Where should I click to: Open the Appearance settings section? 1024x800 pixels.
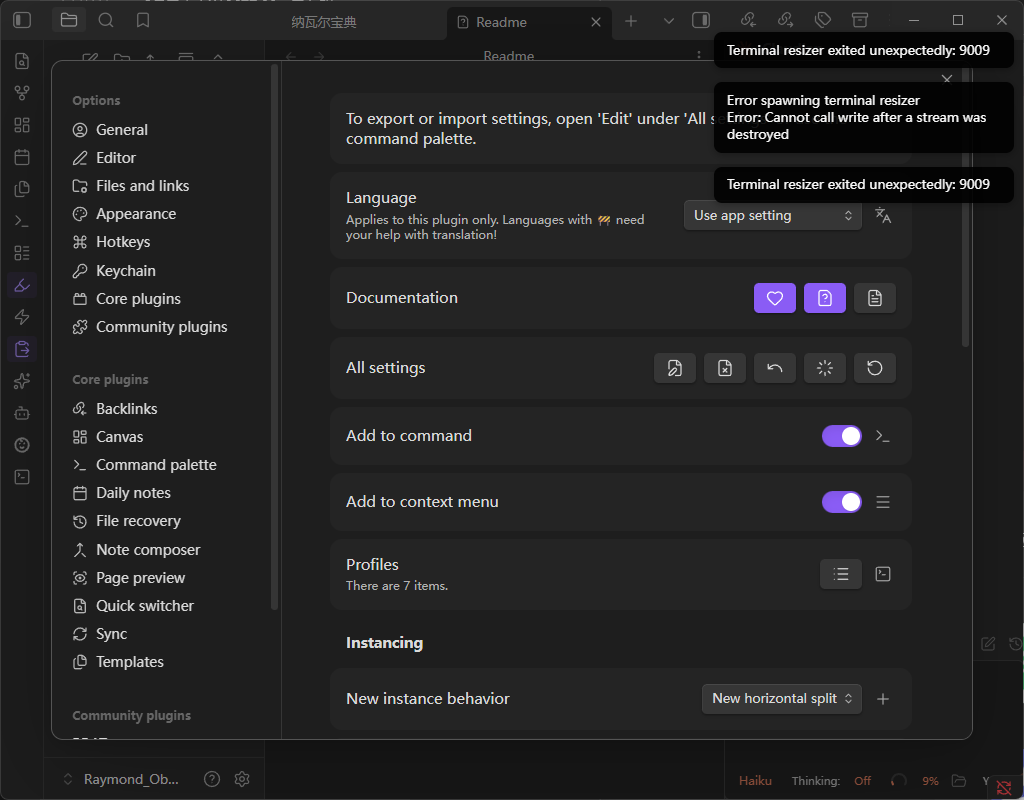tap(135, 214)
